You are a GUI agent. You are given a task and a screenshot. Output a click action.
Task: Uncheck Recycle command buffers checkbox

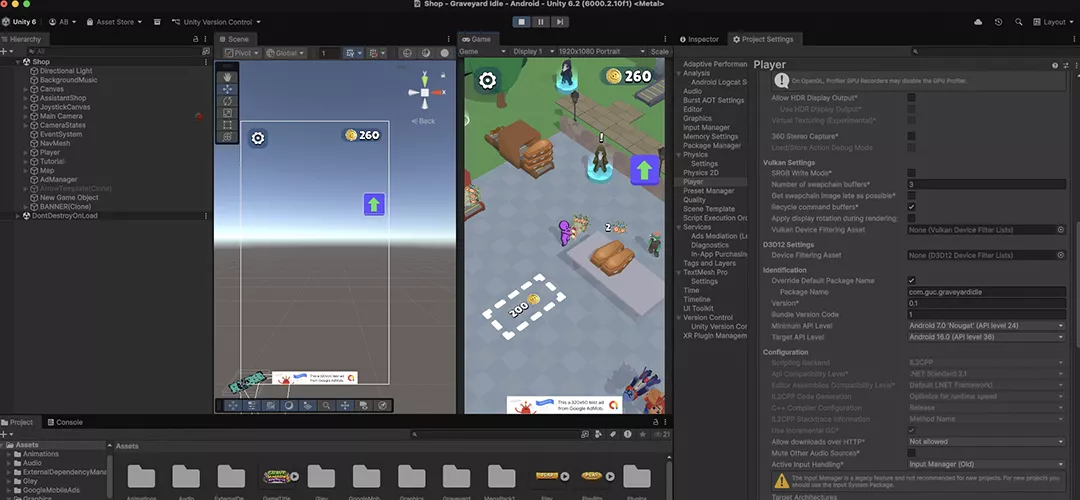[911, 207]
